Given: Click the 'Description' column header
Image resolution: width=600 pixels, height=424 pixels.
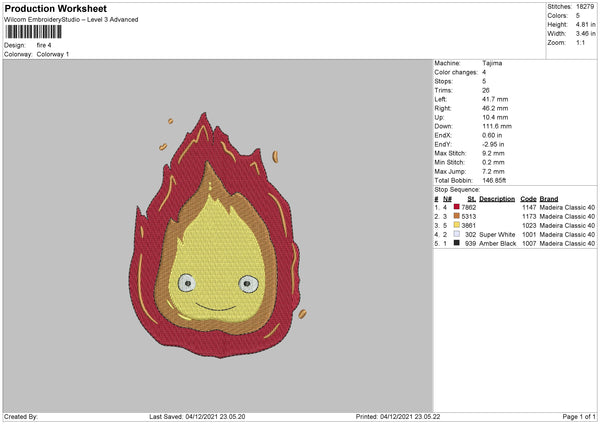Looking at the screenshot, I should [497, 199].
